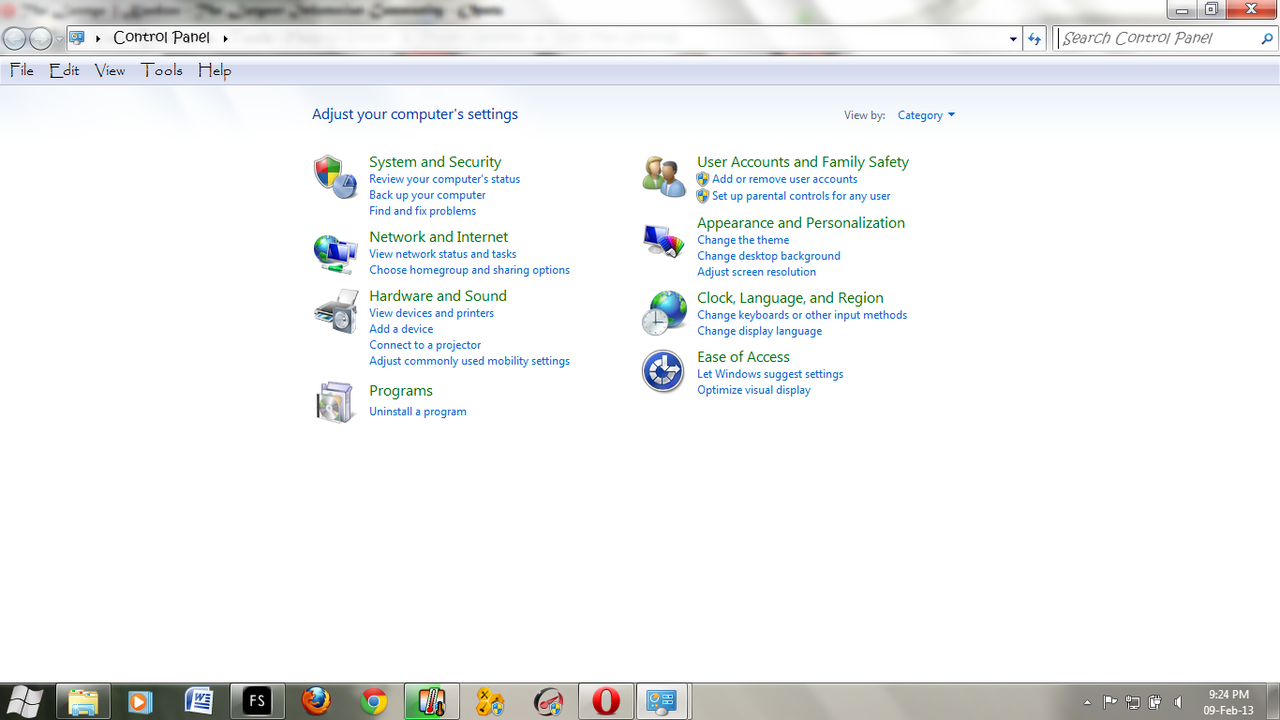Click Choose homegroup and sharing options
This screenshot has height=720, width=1280.
pyautogui.click(x=469, y=270)
